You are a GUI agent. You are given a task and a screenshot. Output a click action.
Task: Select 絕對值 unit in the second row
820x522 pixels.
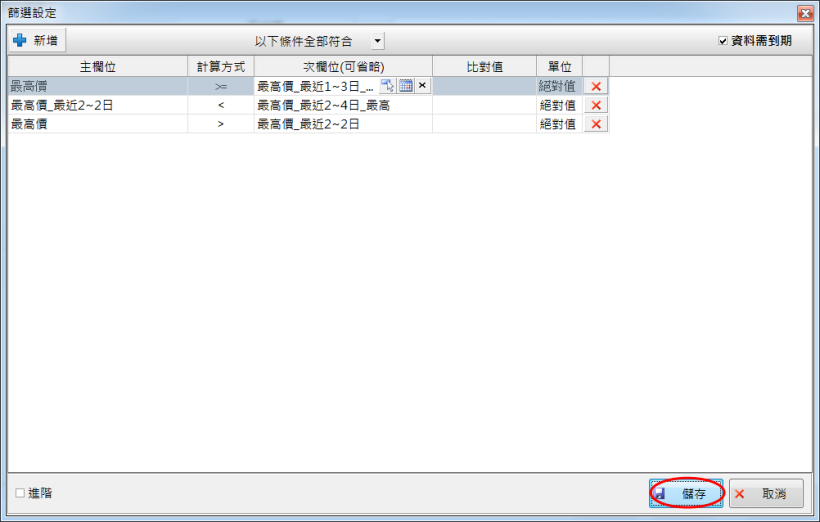pyautogui.click(x=560, y=105)
